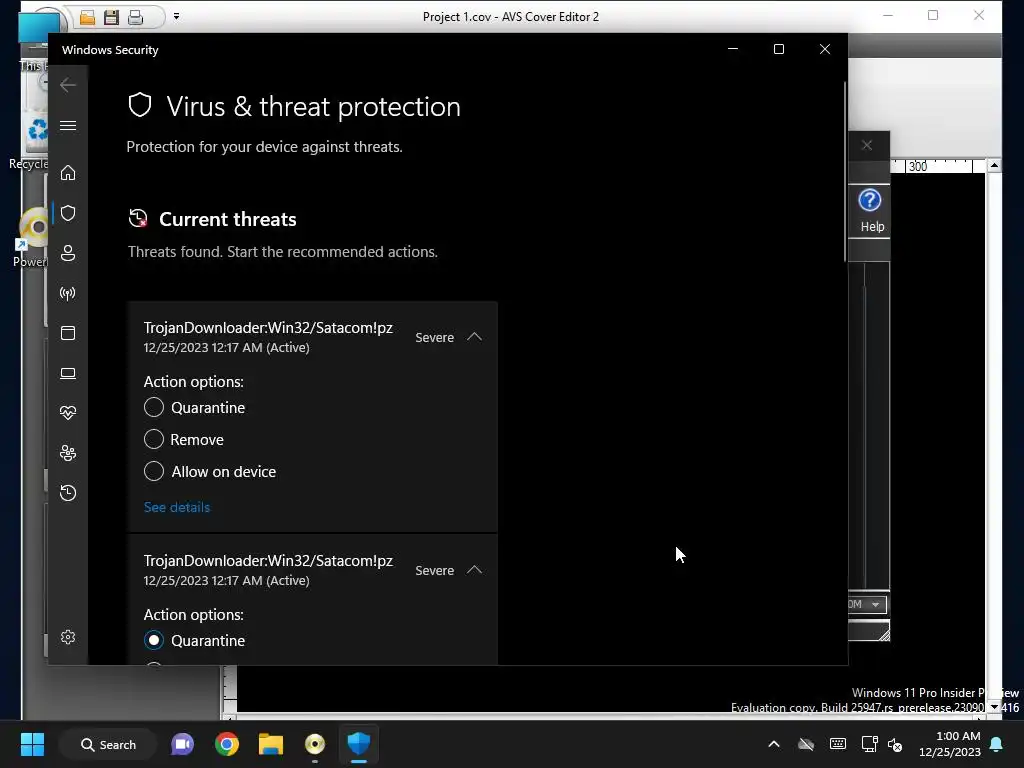Click the Windows Security taskbar icon
Screen dimensions: 1024x768
coord(359,744)
